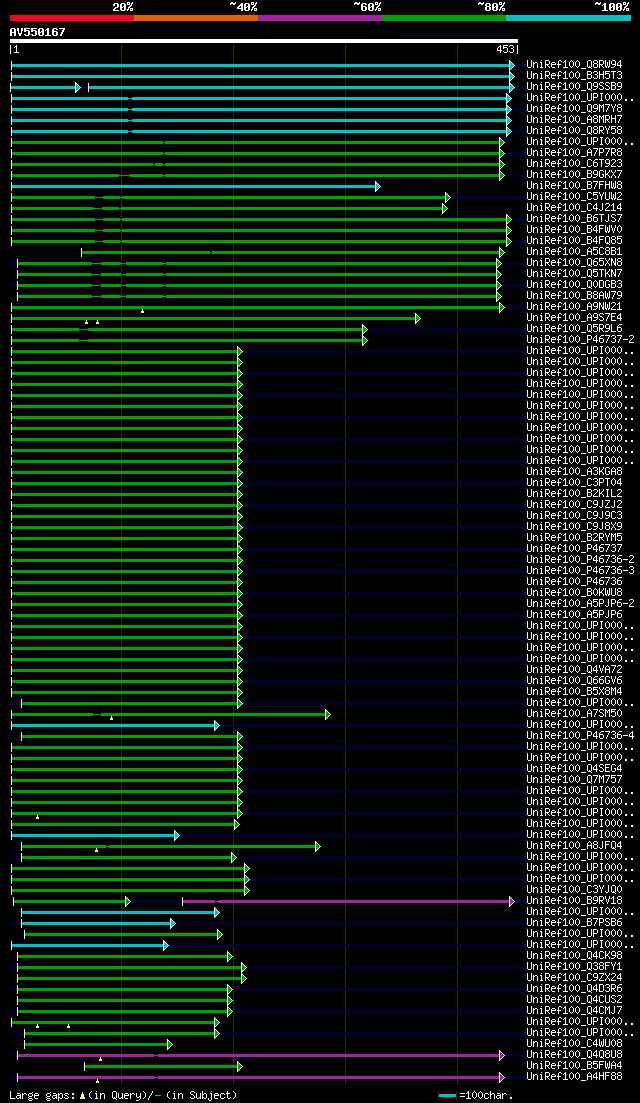The width and height of the screenshot is (640, 1103).
Task: Select the UniRef100_B0KWU8 label
Action: [x=574, y=594]
